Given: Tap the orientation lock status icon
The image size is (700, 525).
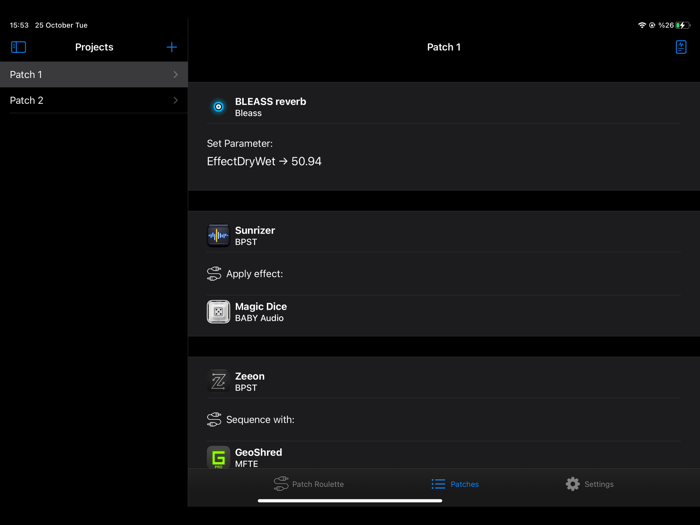Looking at the screenshot, I should coord(652,25).
